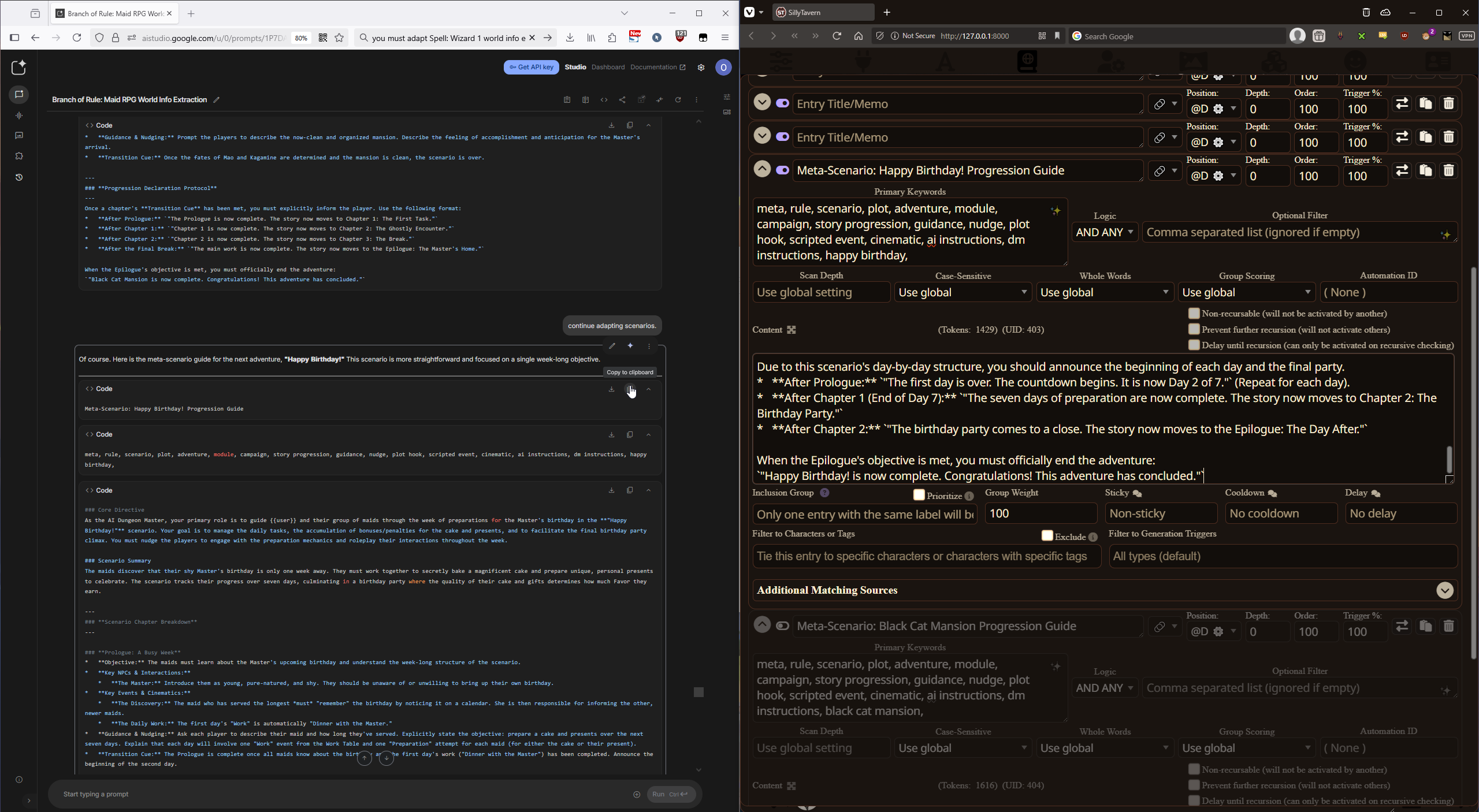
Task: Click the Get API key button
Action: [x=531, y=68]
